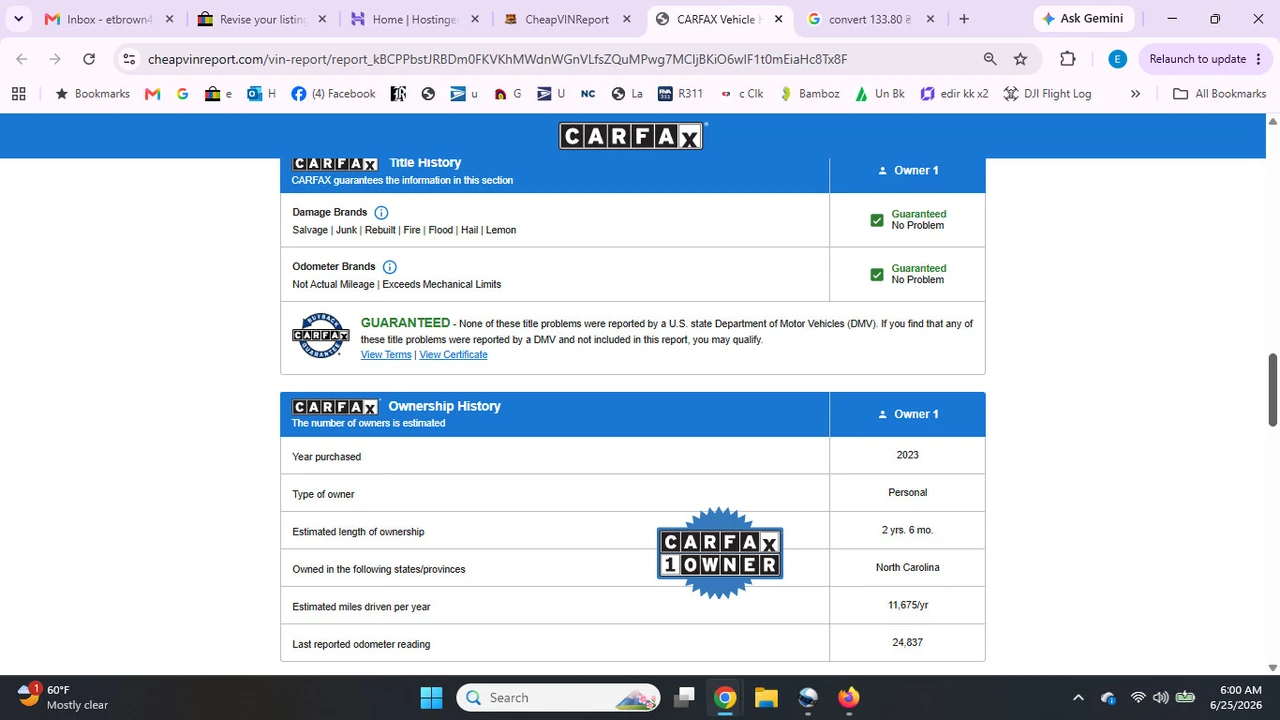
Task: Click the taskbar Search box
Action: click(x=558, y=697)
